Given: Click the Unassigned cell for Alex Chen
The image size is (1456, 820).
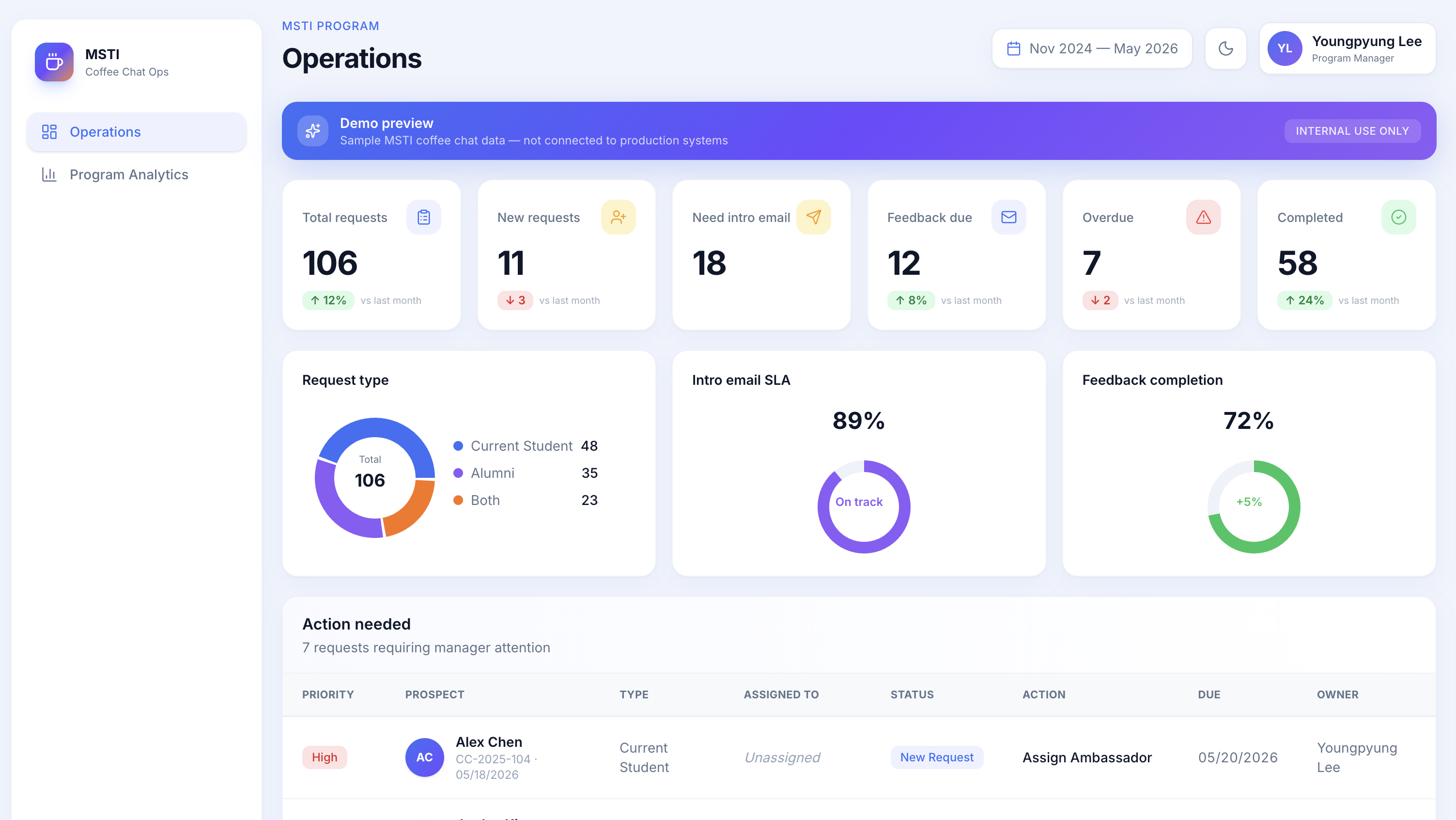Looking at the screenshot, I should [x=782, y=757].
